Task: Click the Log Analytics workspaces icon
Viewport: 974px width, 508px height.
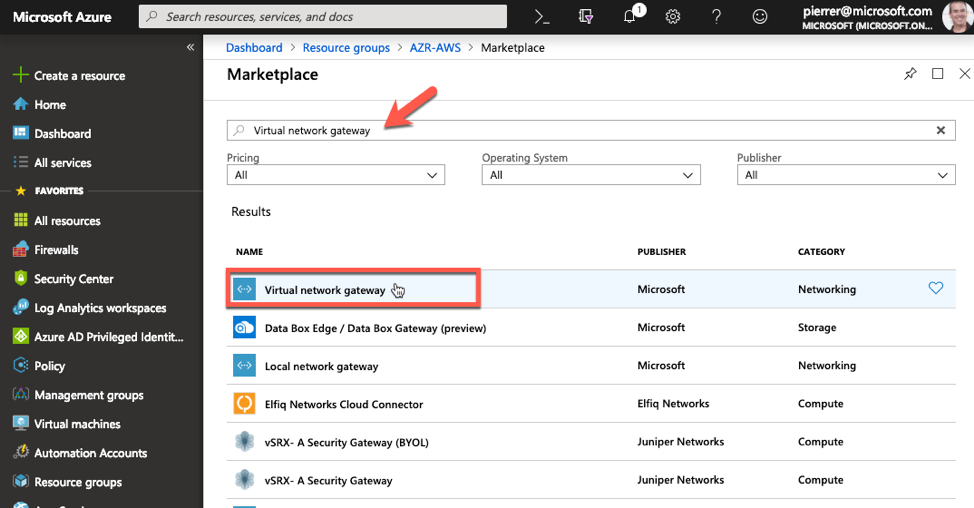Action: [x=20, y=307]
